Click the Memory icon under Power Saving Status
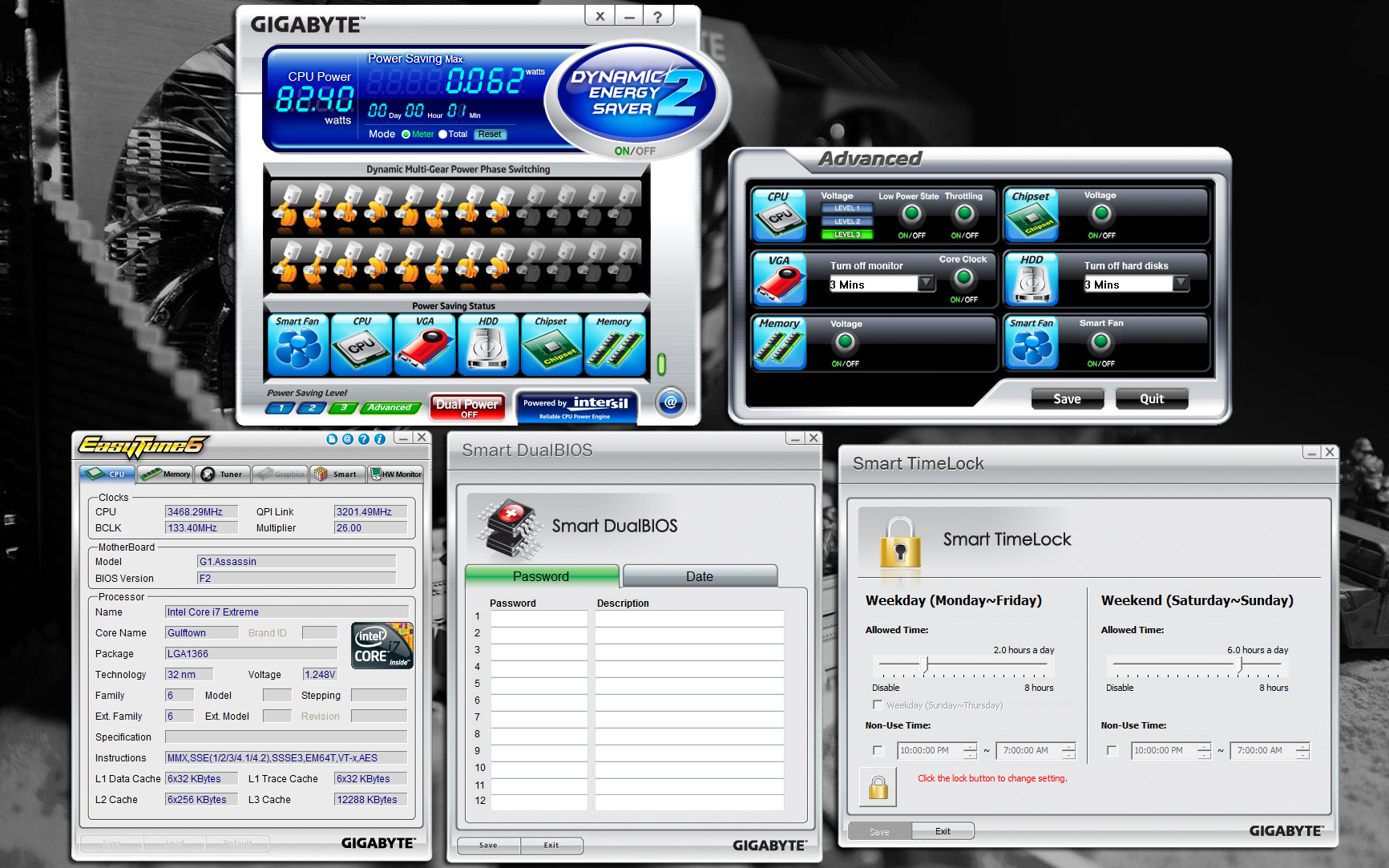This screenshot has height=868, width=1389. (615, 345)
